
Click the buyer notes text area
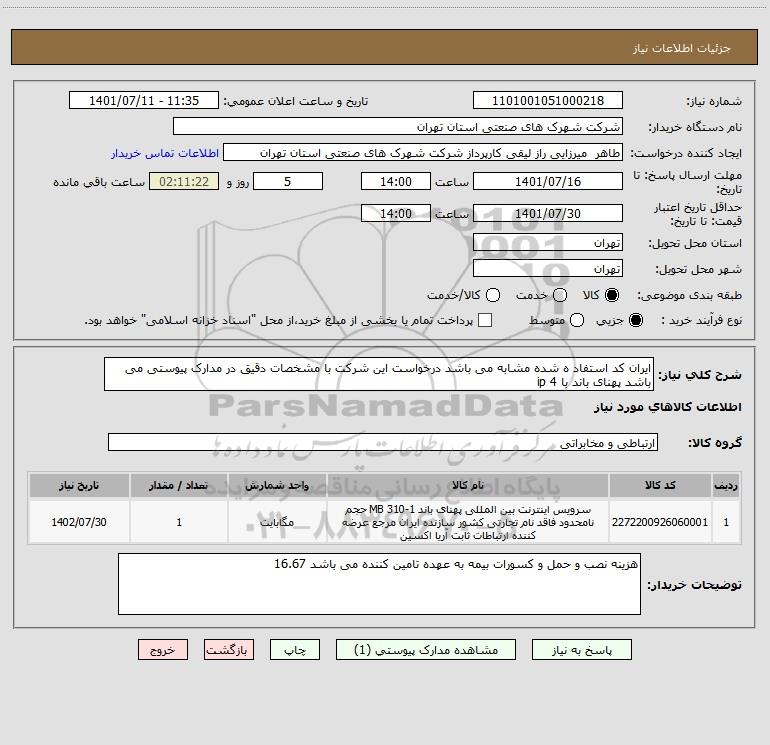379,584
